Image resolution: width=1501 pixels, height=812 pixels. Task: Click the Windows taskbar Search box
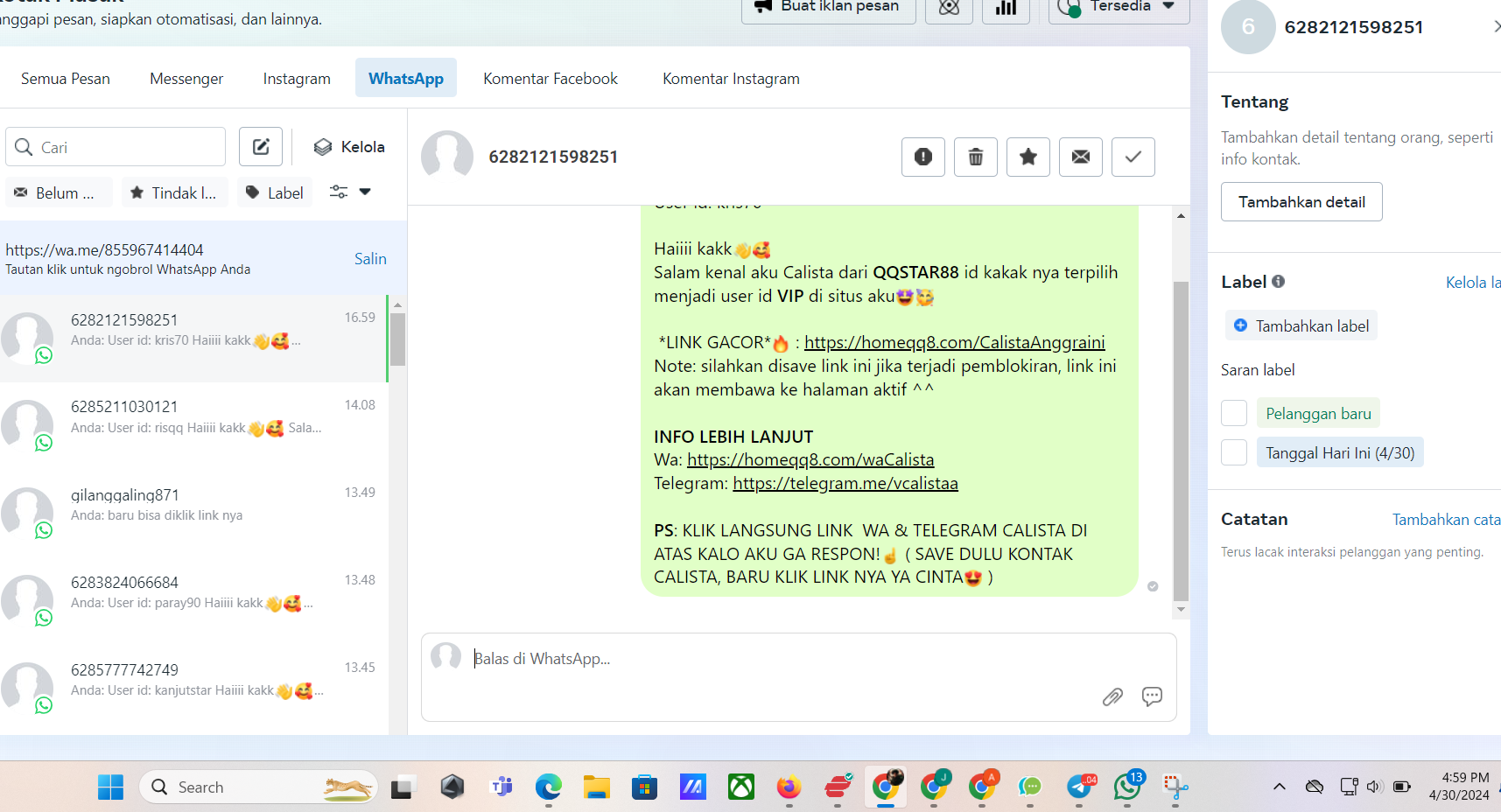pos(258,787)
